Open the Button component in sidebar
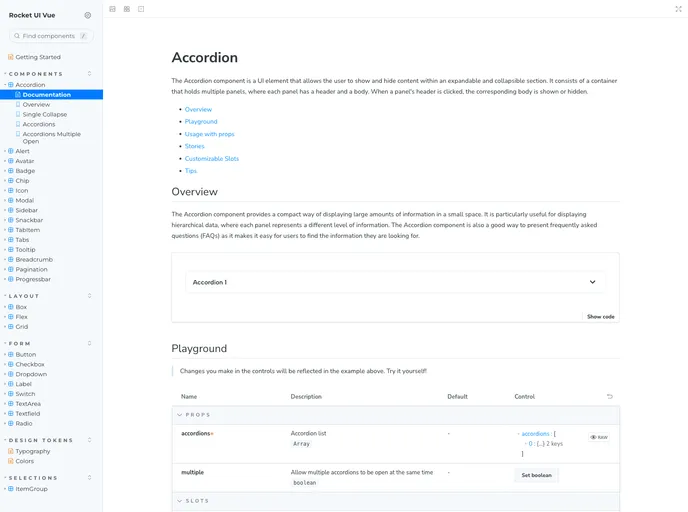The image size is (688, 512). pyautogui.click(x=26, y=354)
